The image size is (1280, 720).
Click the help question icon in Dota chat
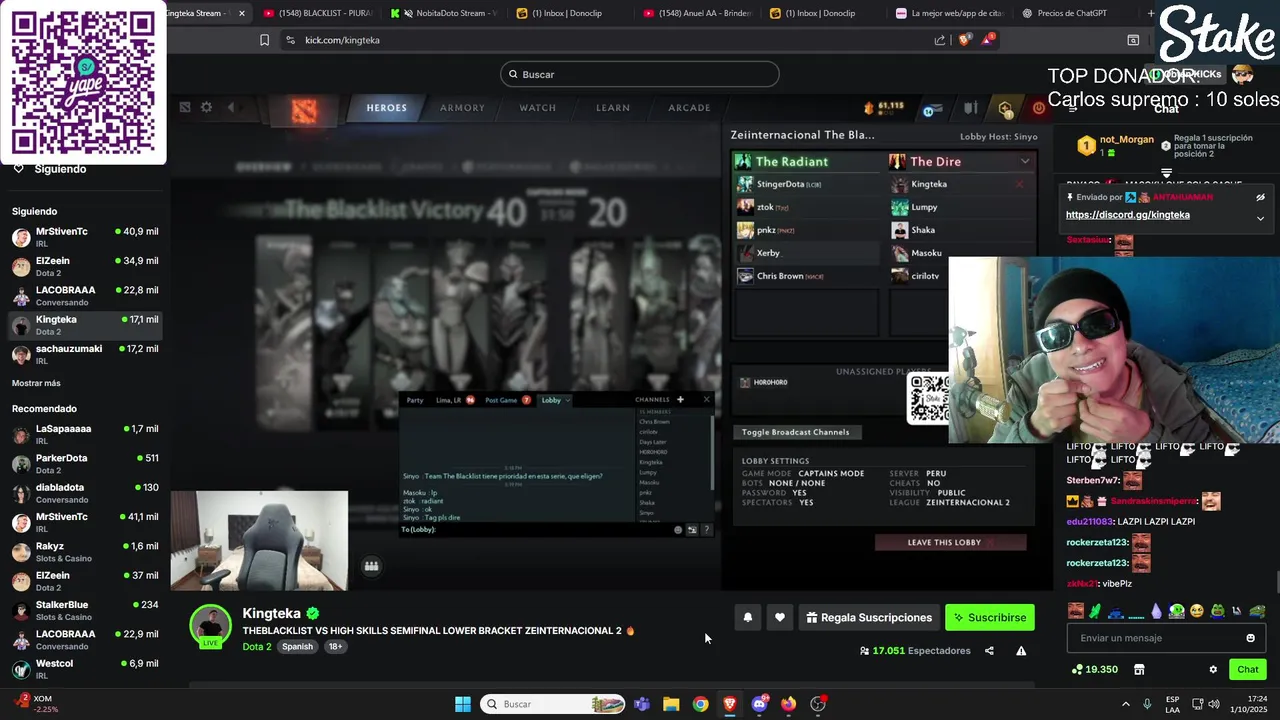pos(707,530)
